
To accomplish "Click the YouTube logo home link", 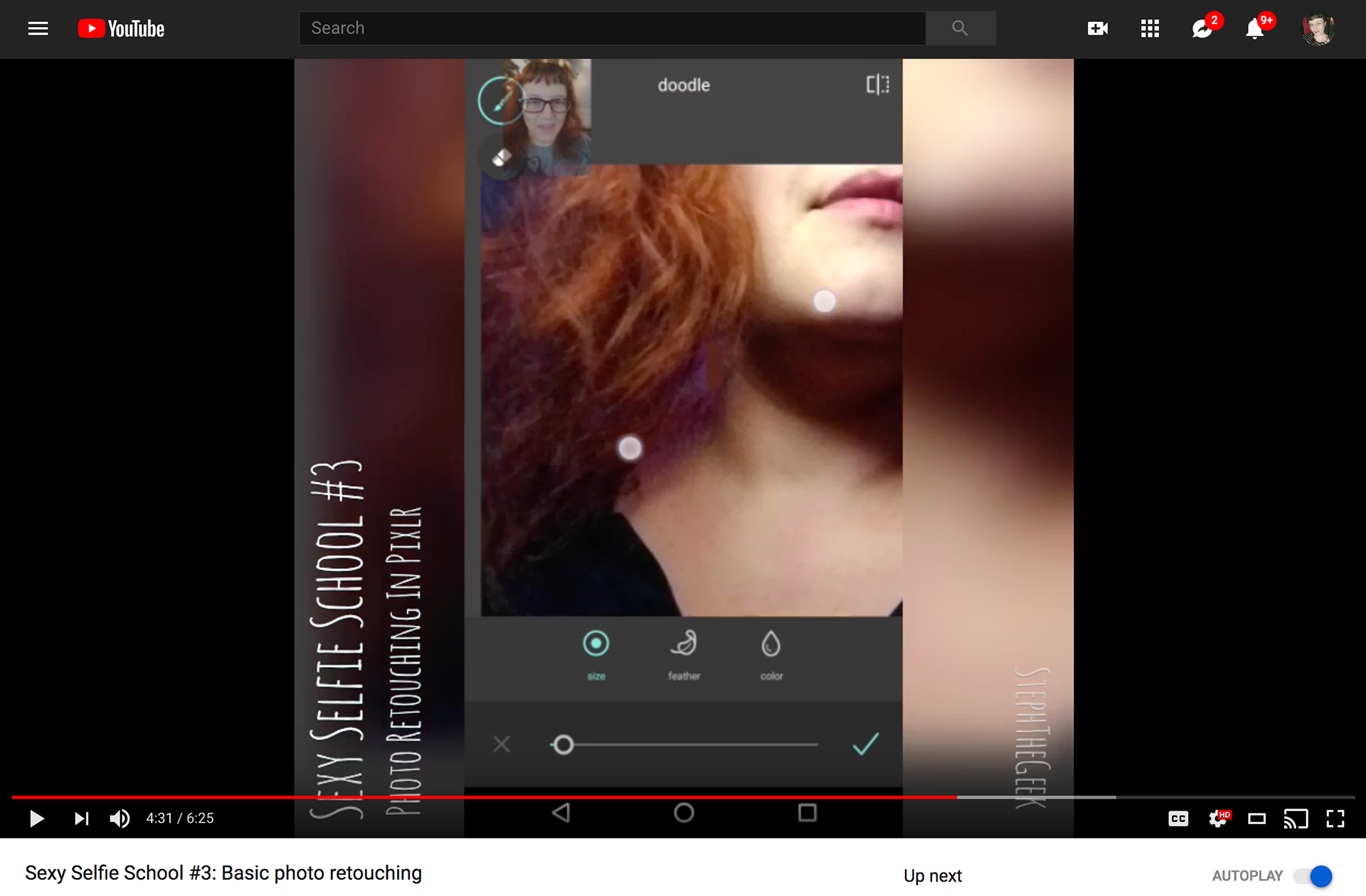I will (121, 28).
